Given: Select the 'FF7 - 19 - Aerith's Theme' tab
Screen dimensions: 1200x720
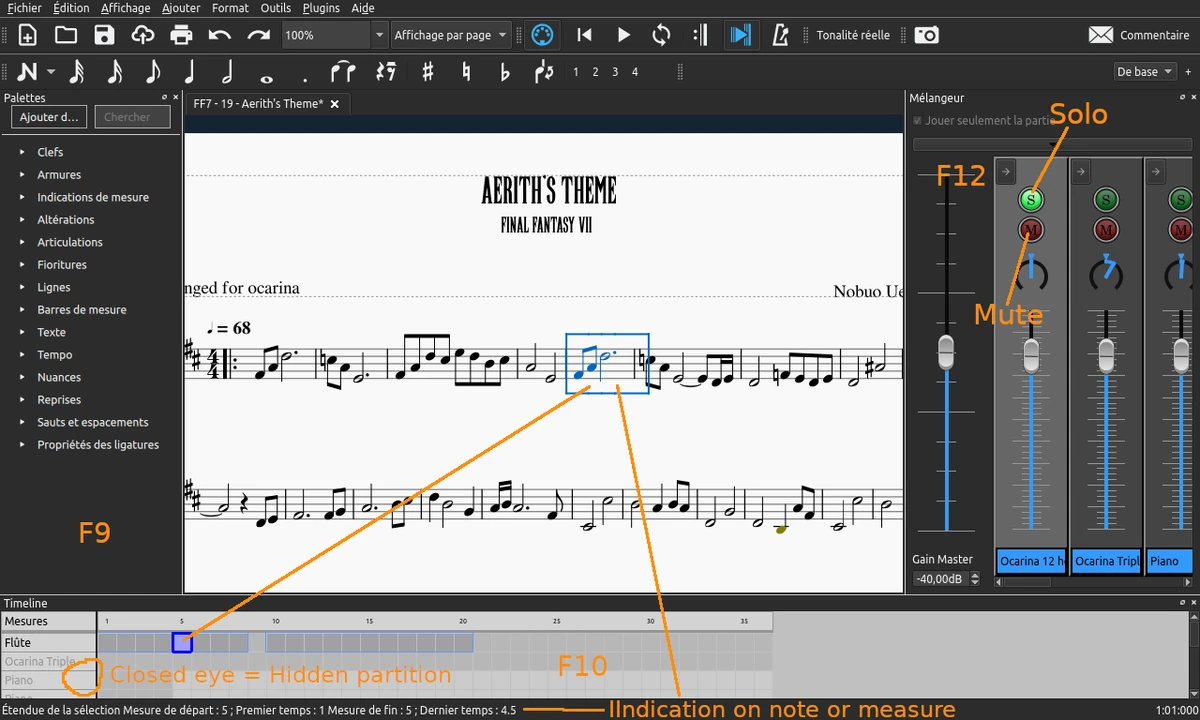Looking at the screenshot, I should point(260,103).
